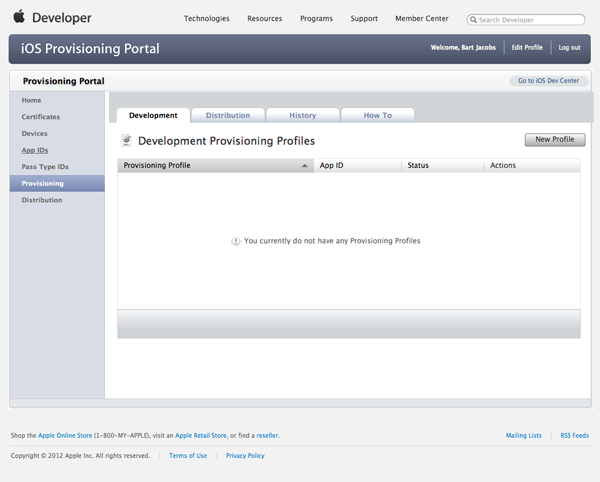Click Apple Retail Store link
The image size is (600, 482).
tap(201, 435)
